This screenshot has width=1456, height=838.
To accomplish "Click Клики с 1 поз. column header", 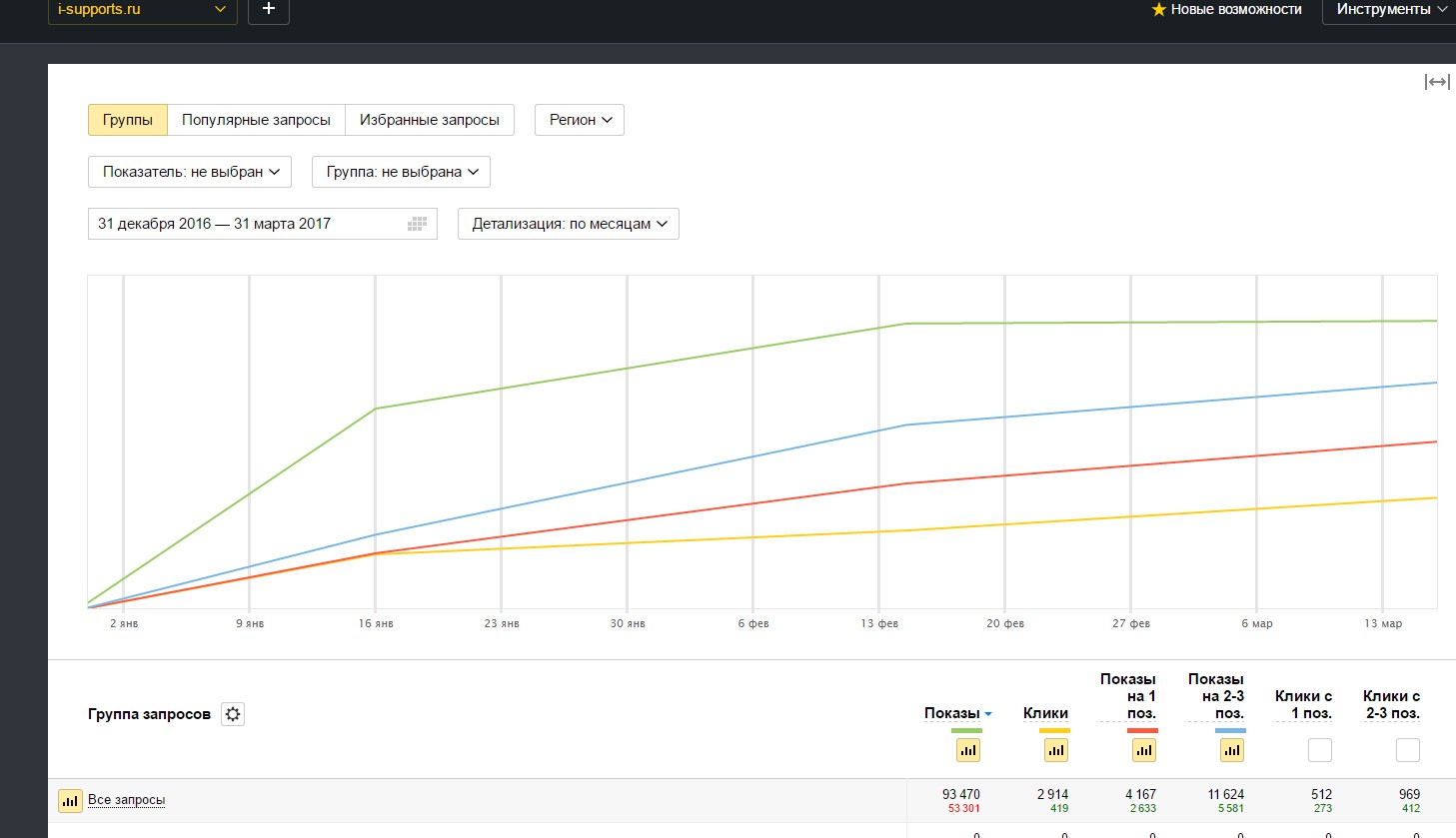I will click(1303, 704).
